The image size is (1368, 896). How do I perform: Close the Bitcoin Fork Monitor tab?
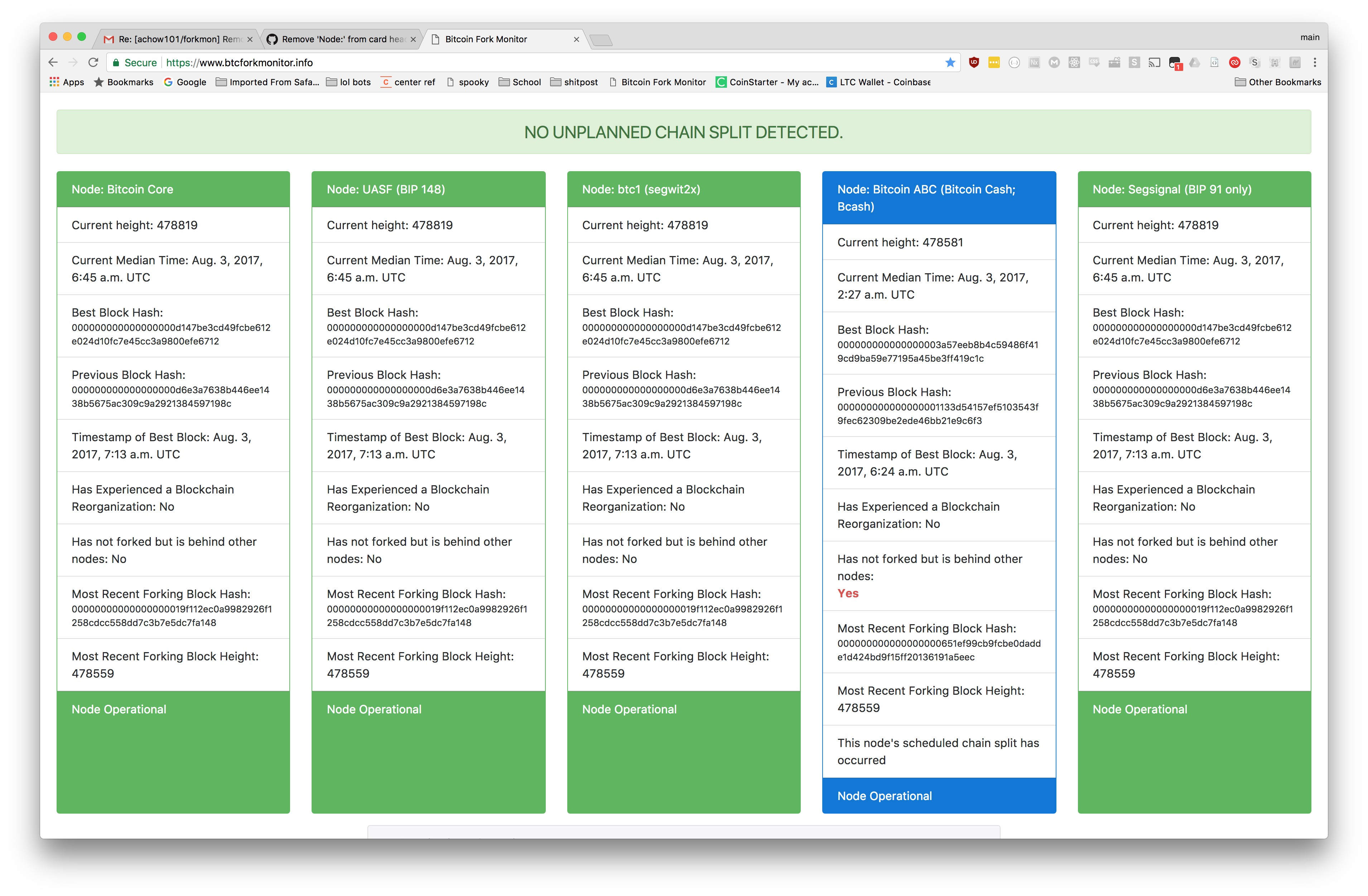[x=576, y=39]
